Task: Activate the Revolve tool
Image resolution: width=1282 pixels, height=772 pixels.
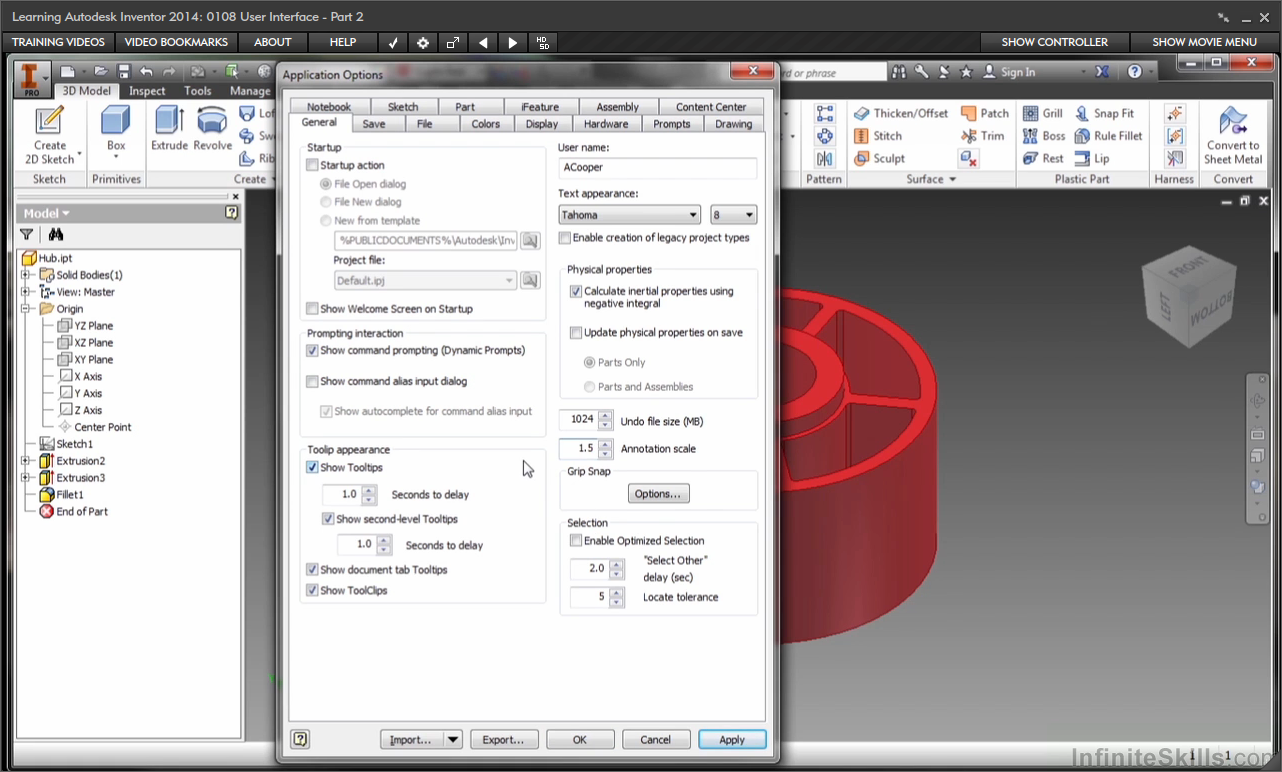Action: (212, 128)
